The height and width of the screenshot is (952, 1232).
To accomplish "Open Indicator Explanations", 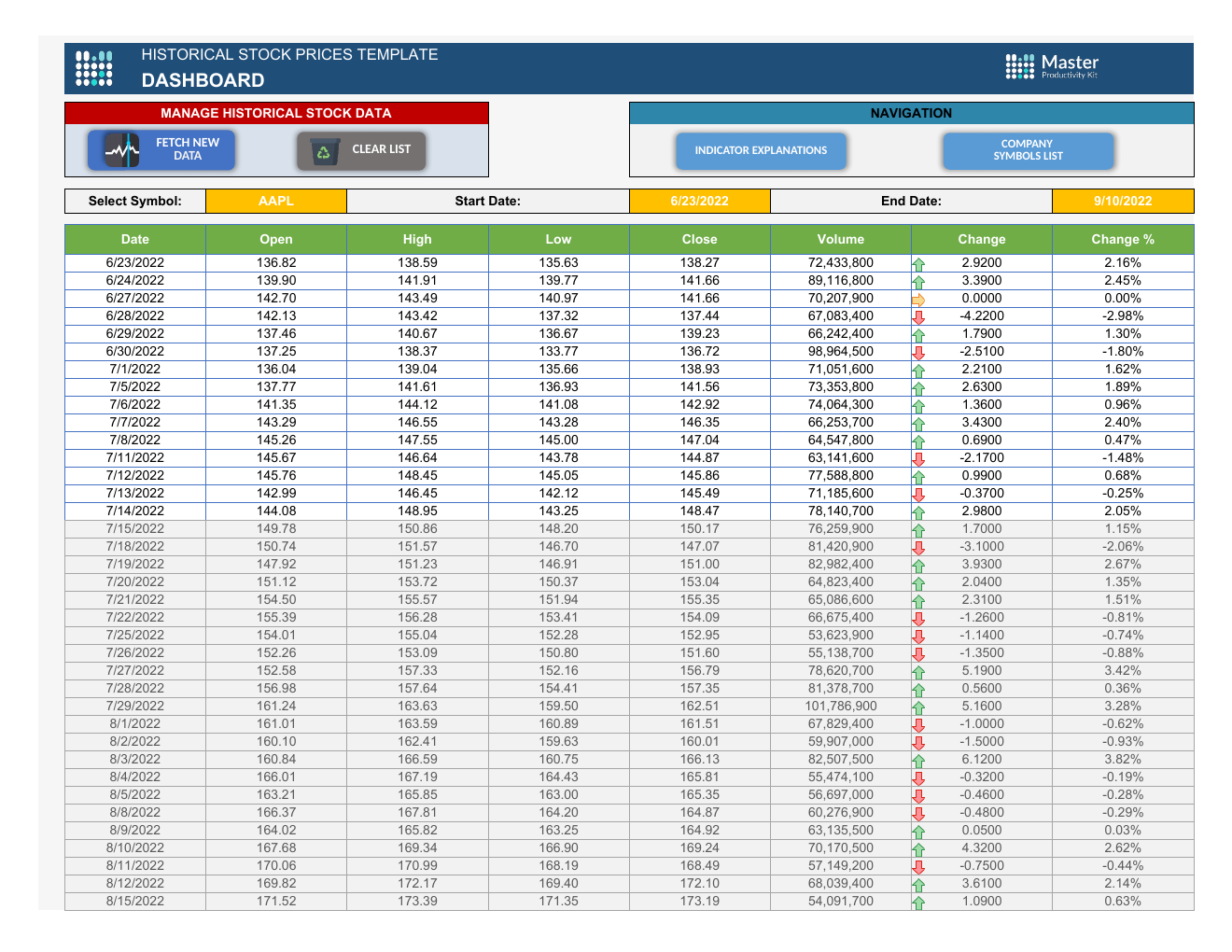I will (x=761, y=151).
